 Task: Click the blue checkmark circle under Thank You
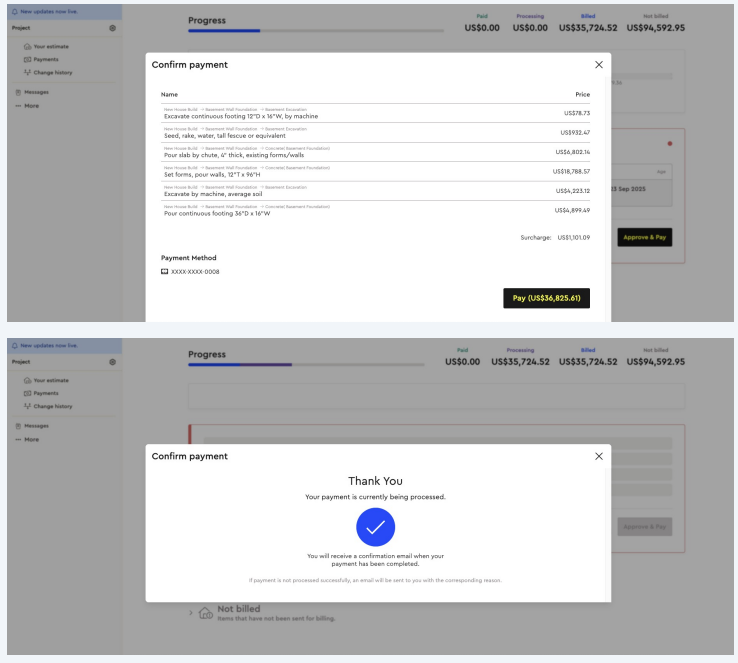click(376, 527)
